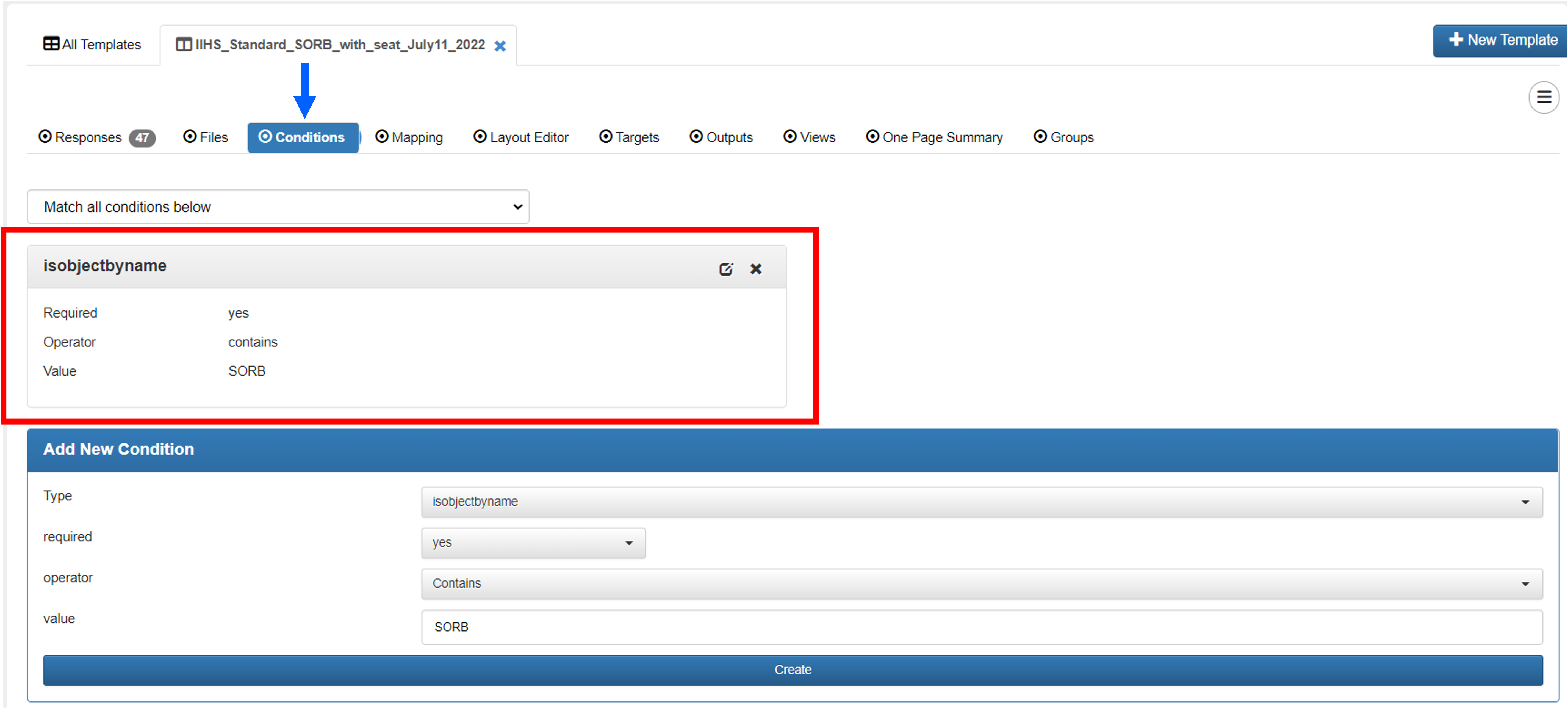Go to the Mapping tab
The width and height of the screenshot is (1568, 708).
click(x=409, y=137)
